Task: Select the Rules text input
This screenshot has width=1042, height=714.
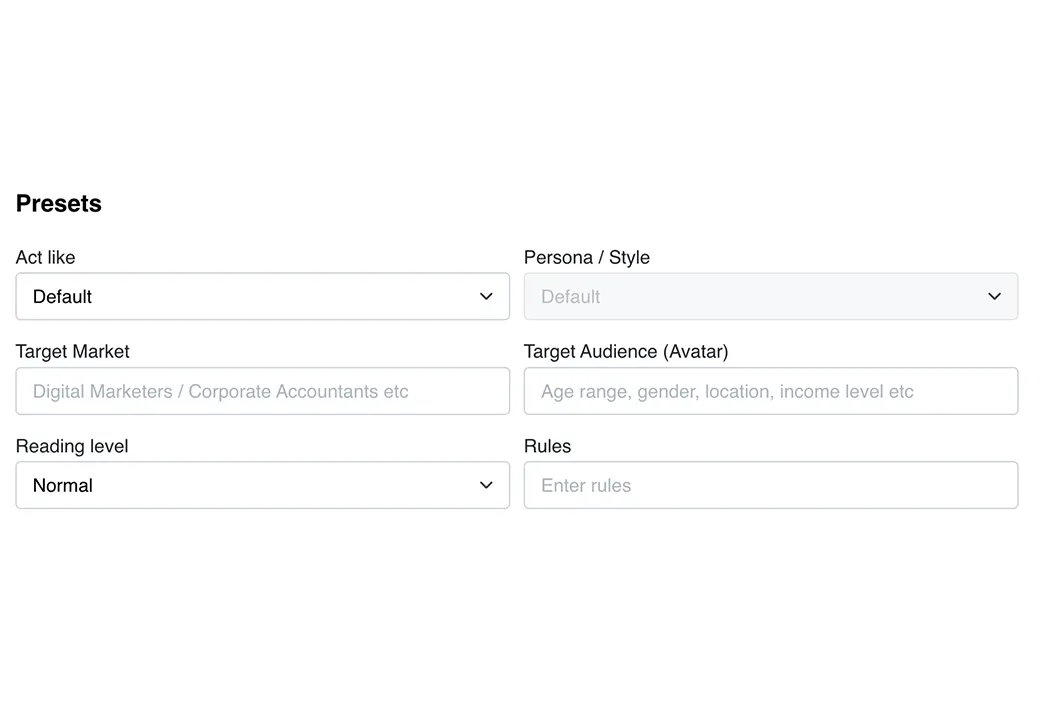Action: click(770, 486)
